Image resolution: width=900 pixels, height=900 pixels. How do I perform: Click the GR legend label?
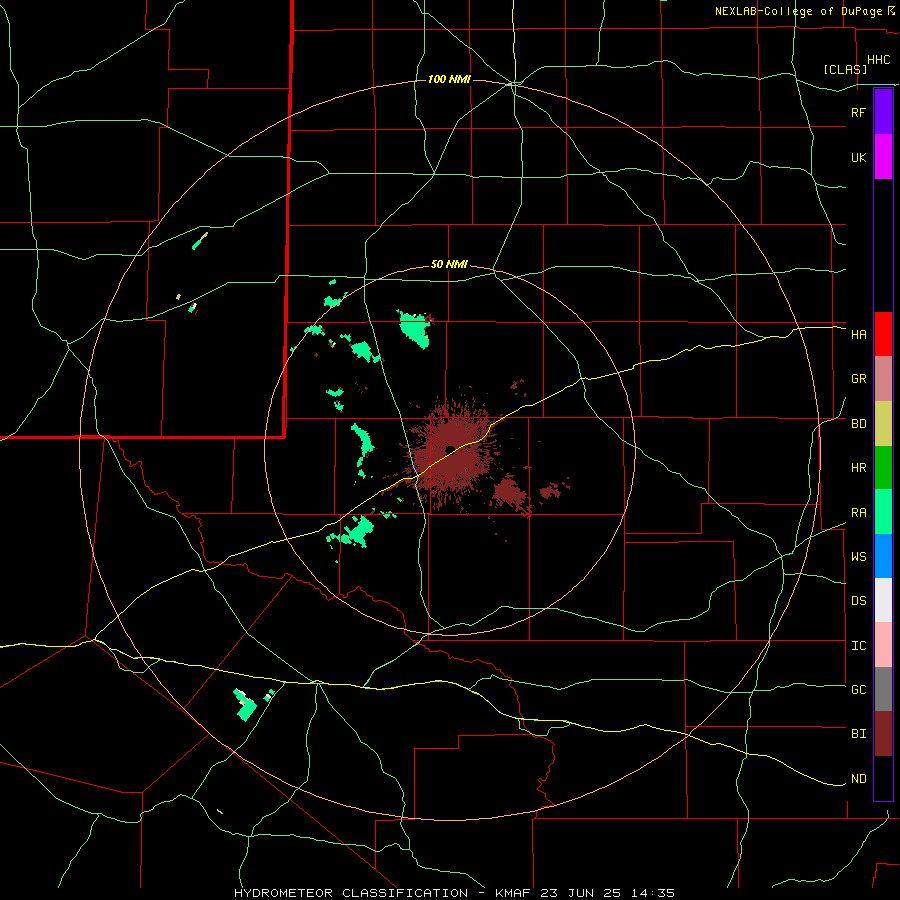click(858, 379)
